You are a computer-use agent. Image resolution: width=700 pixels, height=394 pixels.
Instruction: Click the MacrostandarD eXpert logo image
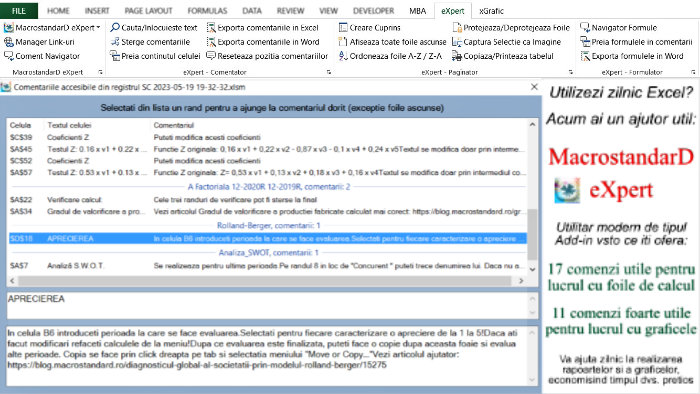(x=567, y=190)
